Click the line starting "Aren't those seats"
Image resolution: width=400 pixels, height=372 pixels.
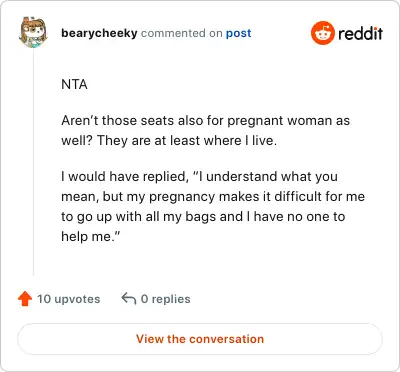(205, 121)
